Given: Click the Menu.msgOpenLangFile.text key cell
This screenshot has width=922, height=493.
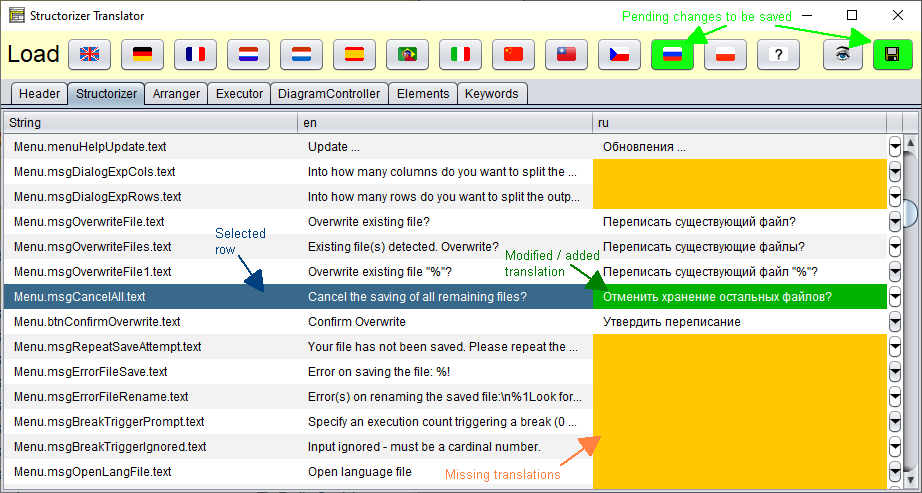Looking at the screenshot, I should pyautogui.click(x=151, y=472).
